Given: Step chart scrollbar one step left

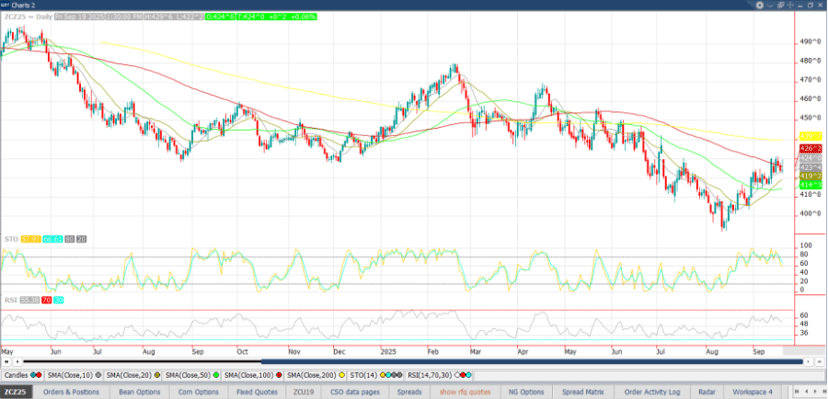Looking at the screenshot, I should click(x=17, y=362).
